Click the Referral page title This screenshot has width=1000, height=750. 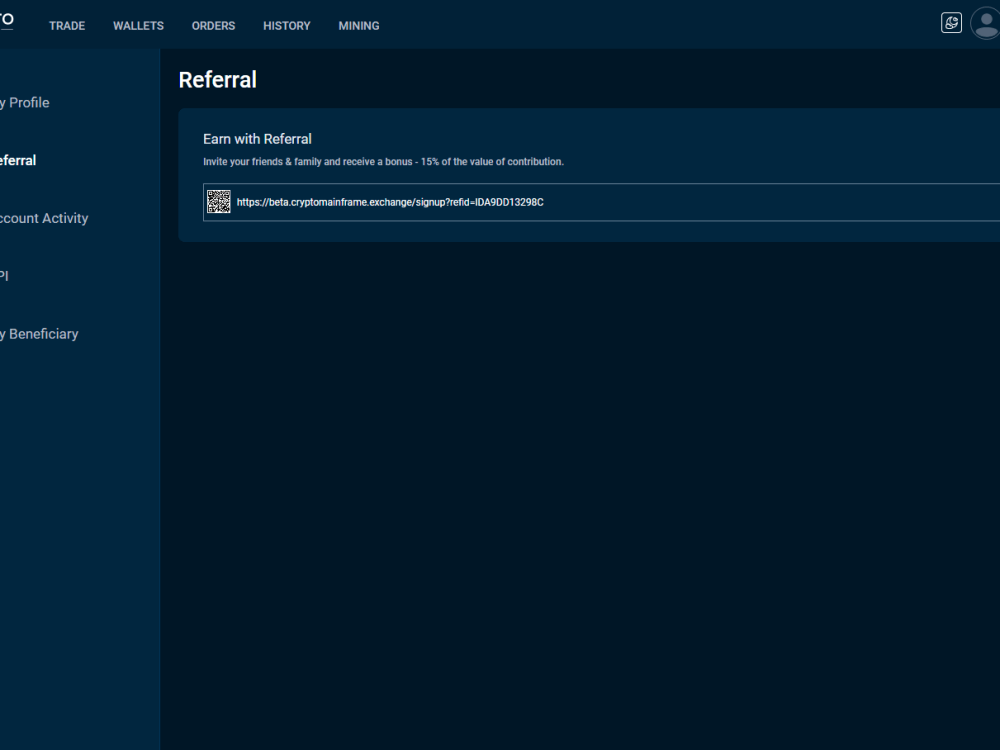217,80
